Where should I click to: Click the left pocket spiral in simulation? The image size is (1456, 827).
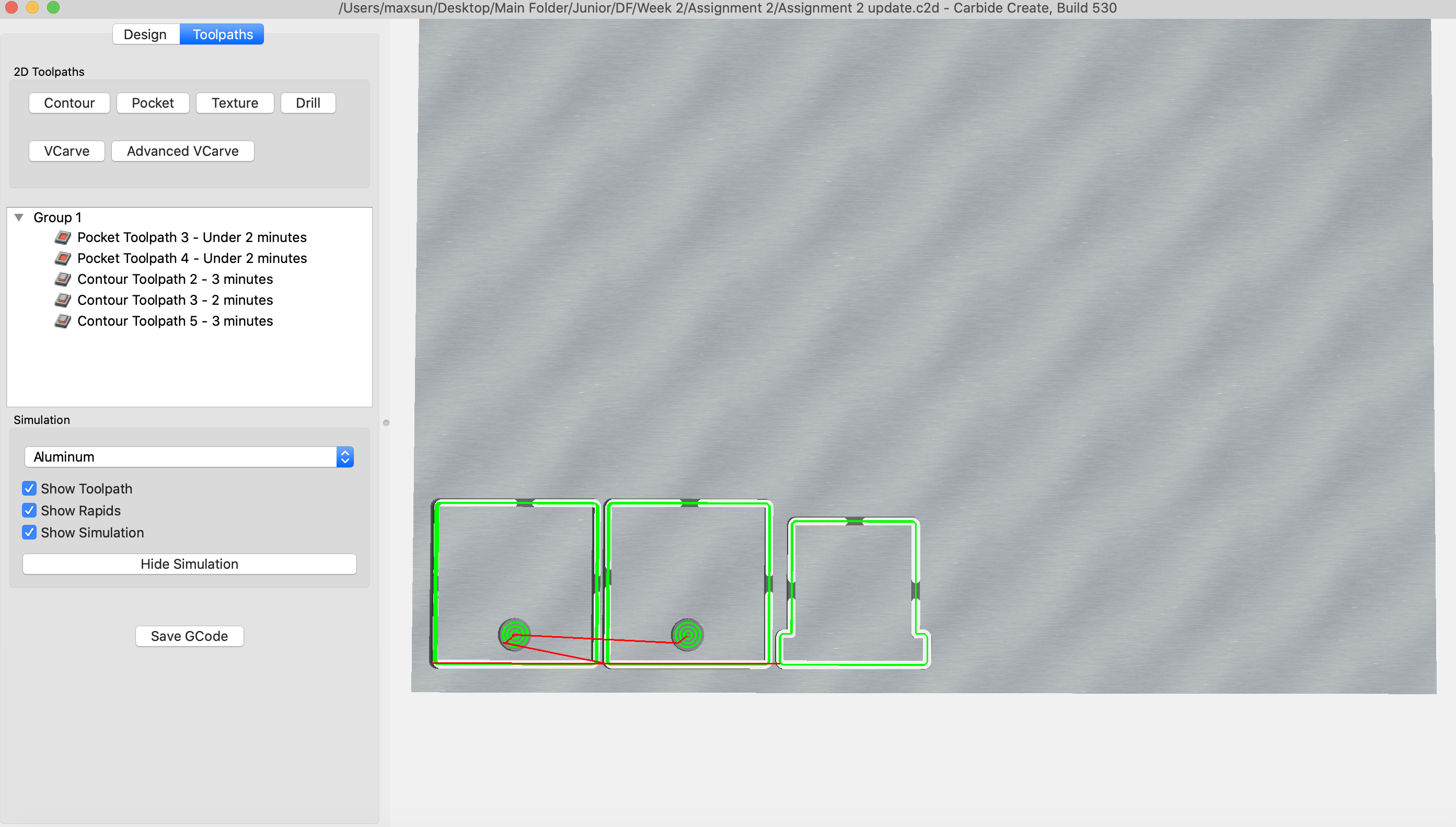click(514, 635)
